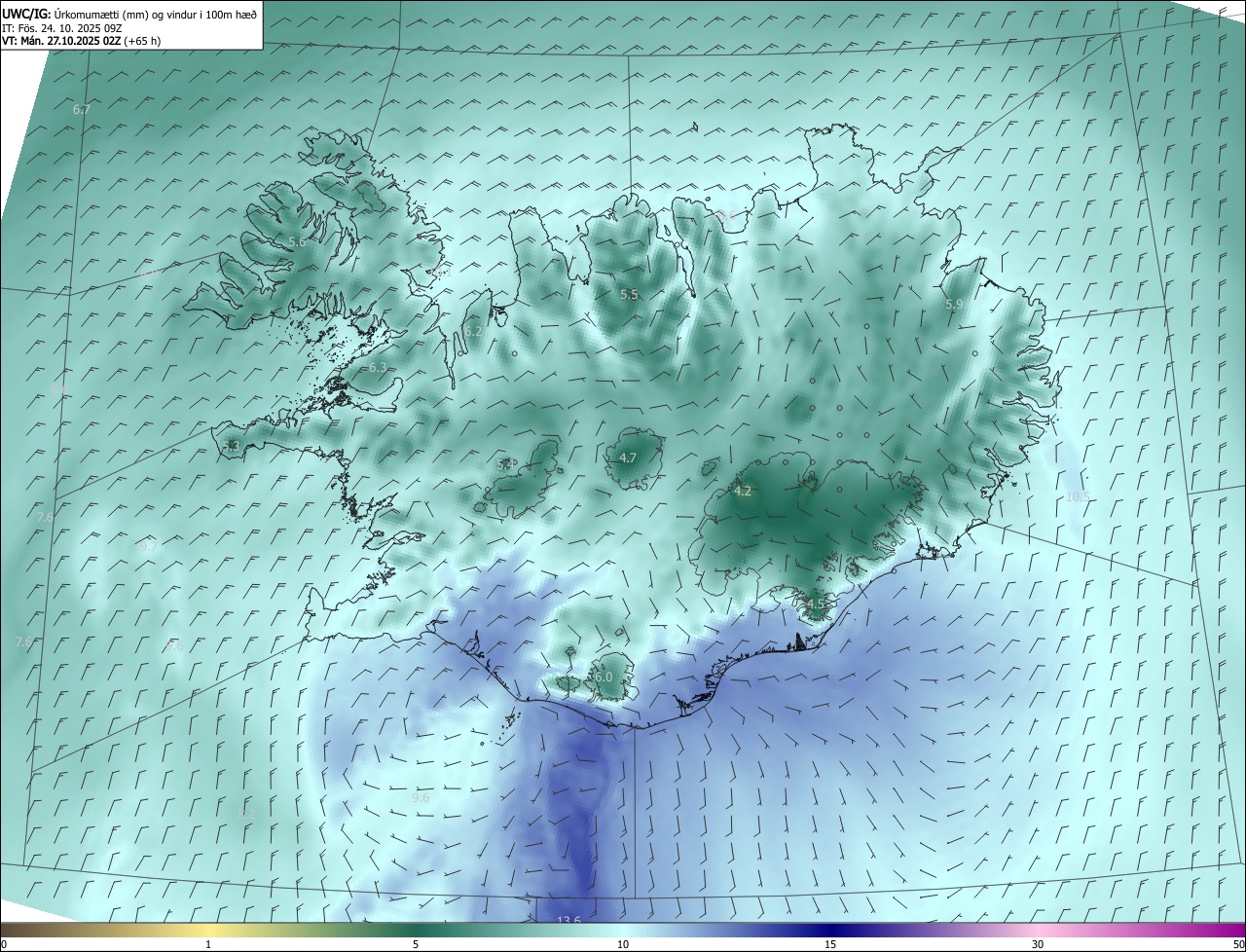Click the legend tick label 10
Screen dimensions: 1246x952
tap(623, 944)
